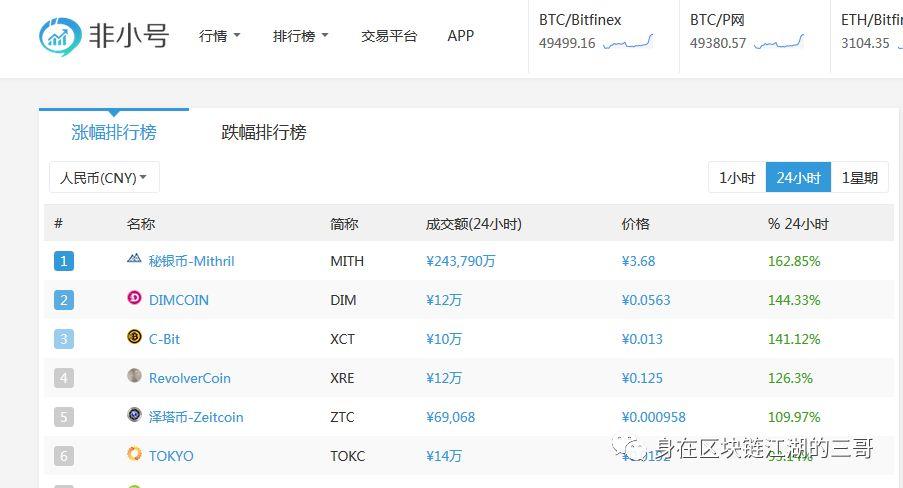Open the RevolverCoin link

coord(189,378)
